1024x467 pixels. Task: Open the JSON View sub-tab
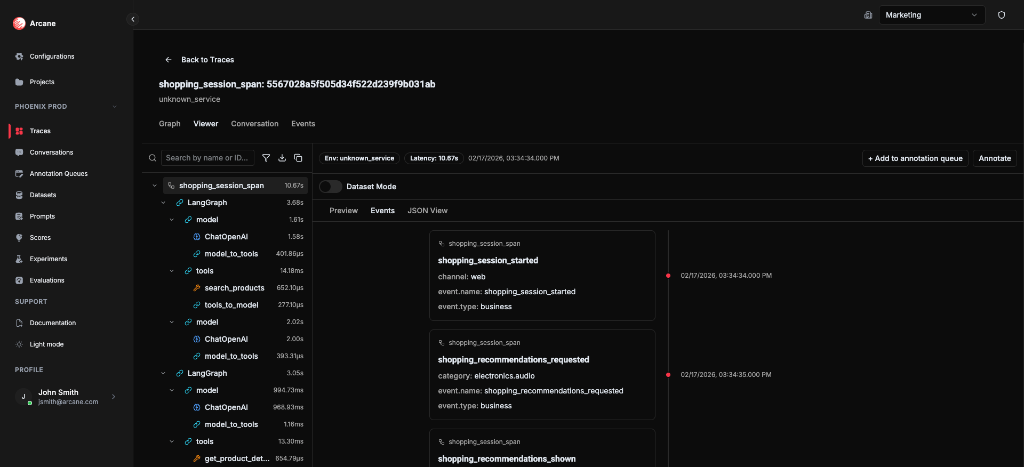(427, 211)
